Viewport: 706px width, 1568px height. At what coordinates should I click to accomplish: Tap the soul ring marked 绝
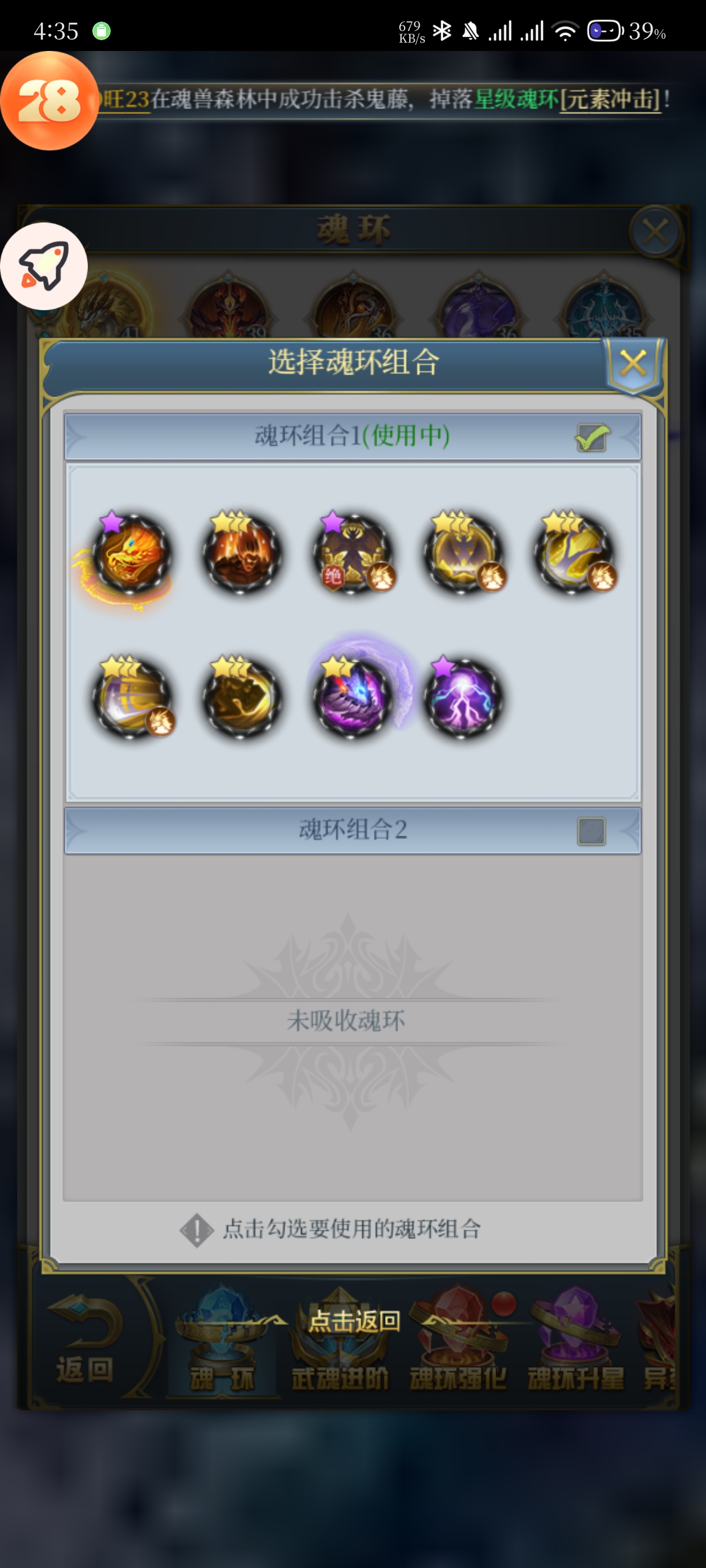352,554
